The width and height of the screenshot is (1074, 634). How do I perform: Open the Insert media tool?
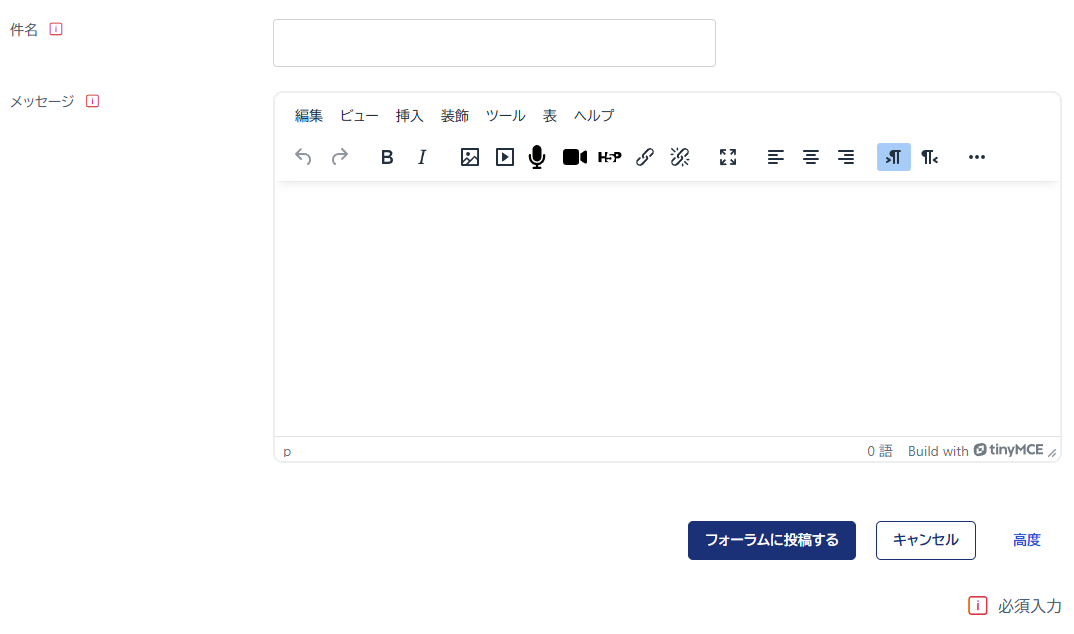[x=503, y=157]
